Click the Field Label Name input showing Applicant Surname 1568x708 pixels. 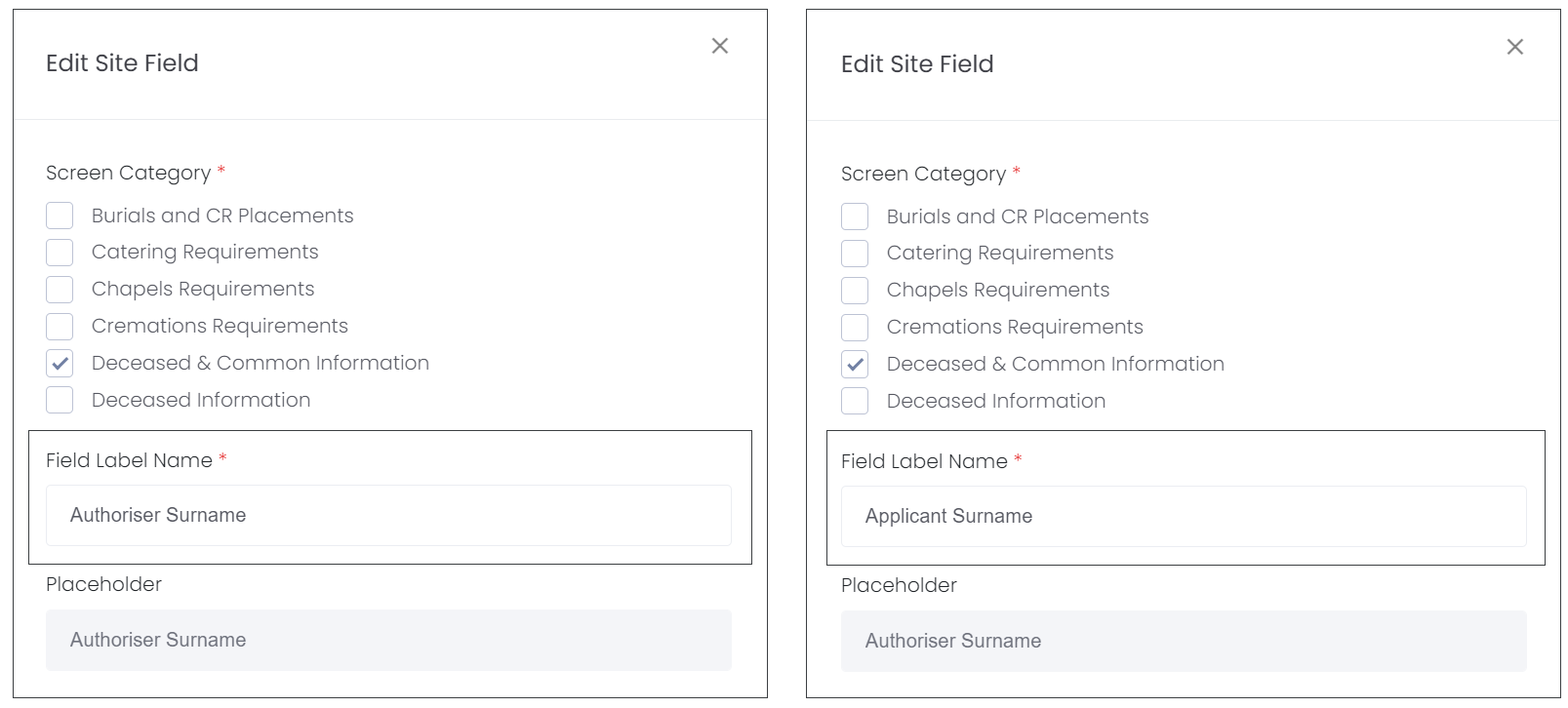pos(1184,516)
